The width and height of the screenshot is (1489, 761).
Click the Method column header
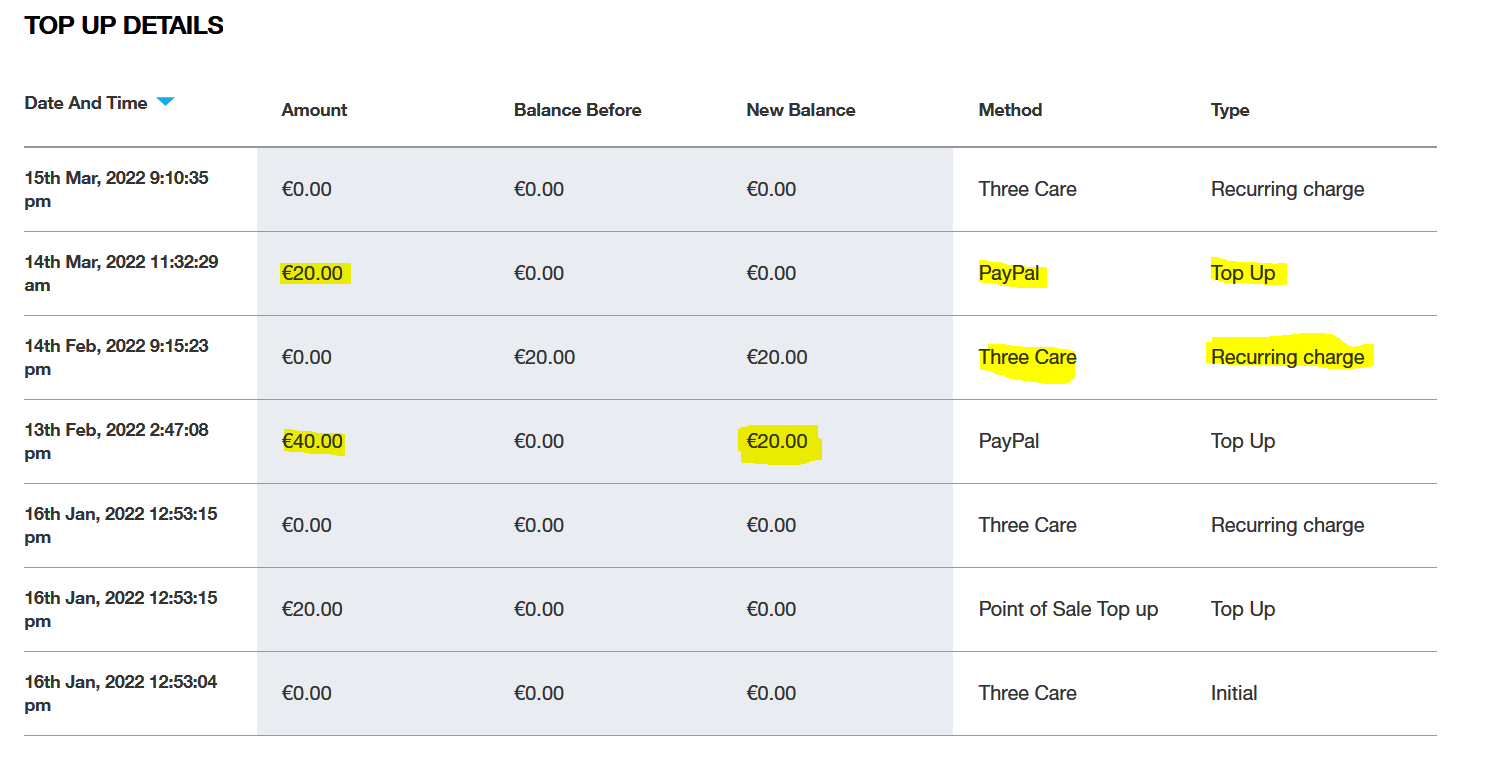tap(1010, 110)
